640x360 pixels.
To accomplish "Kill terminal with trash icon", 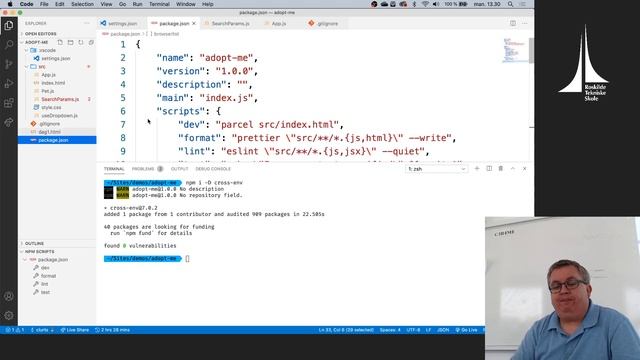I will click(501, 169).
